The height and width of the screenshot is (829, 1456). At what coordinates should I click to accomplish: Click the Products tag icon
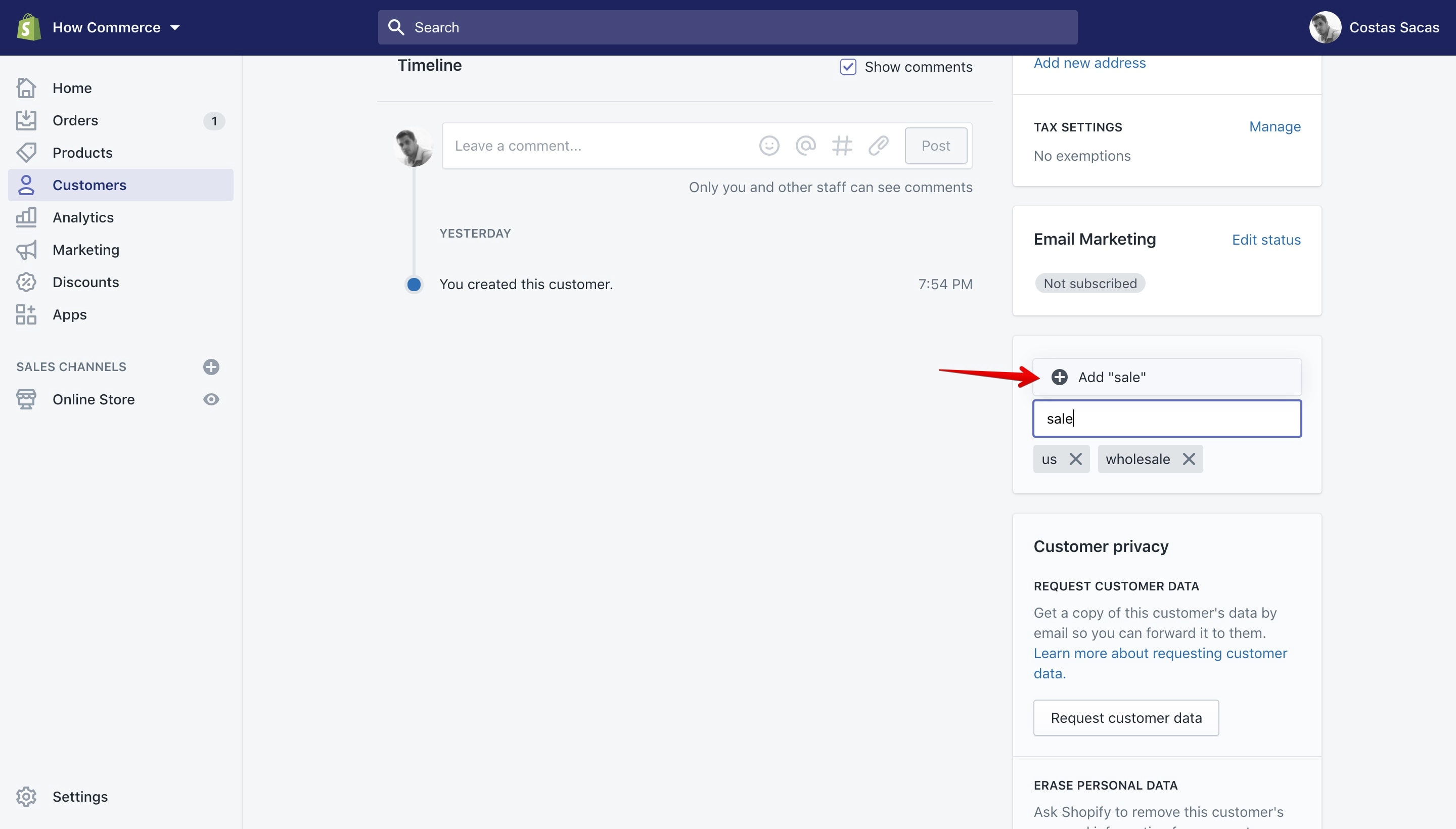26,153
